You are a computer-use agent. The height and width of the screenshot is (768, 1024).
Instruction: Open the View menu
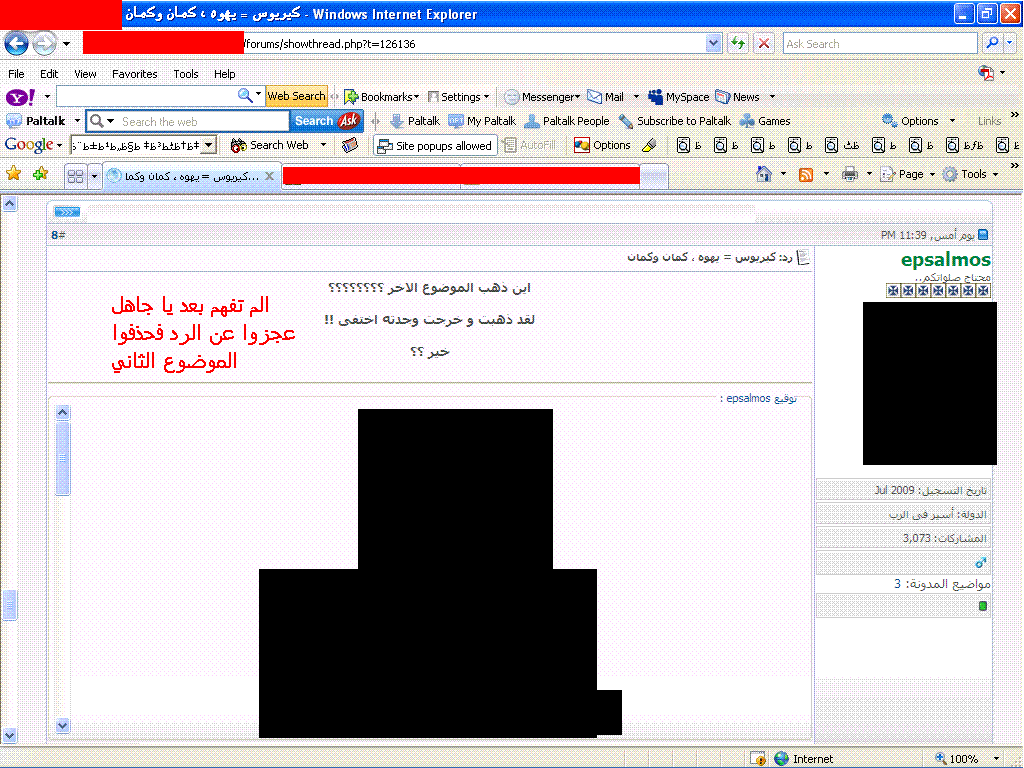tap(85, 74)
